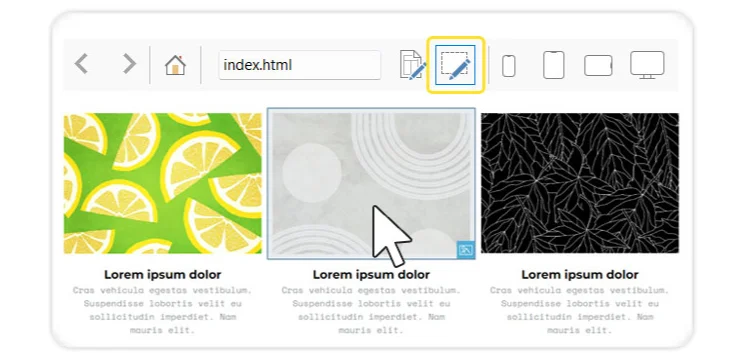Click paragraph under black leaf image

tap(580, 310)
